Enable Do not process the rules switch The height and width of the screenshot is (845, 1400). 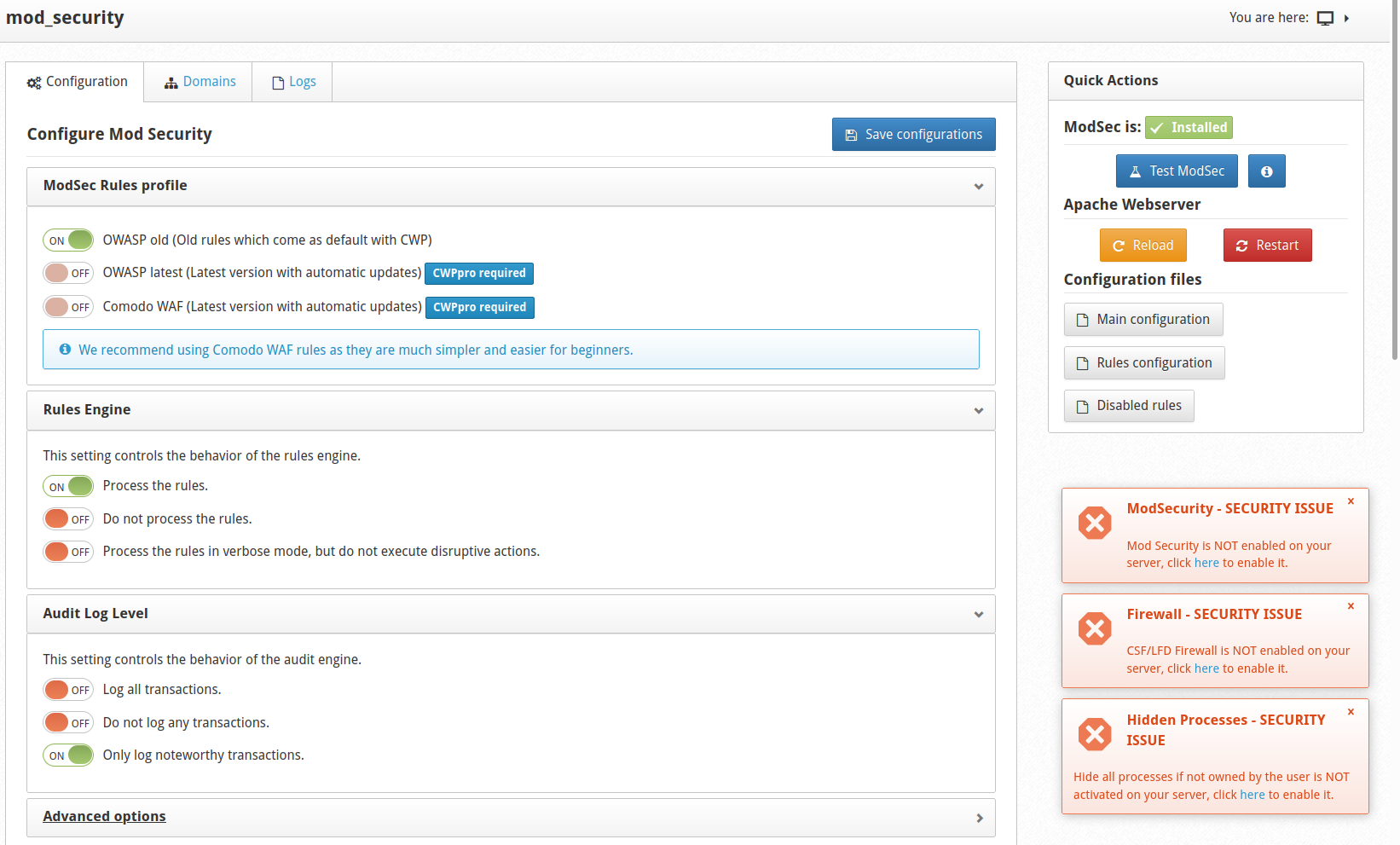coord(68,519)
